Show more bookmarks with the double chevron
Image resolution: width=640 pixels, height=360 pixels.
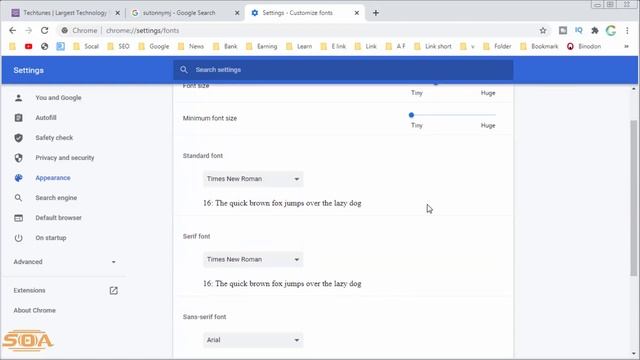click(626, 47)
